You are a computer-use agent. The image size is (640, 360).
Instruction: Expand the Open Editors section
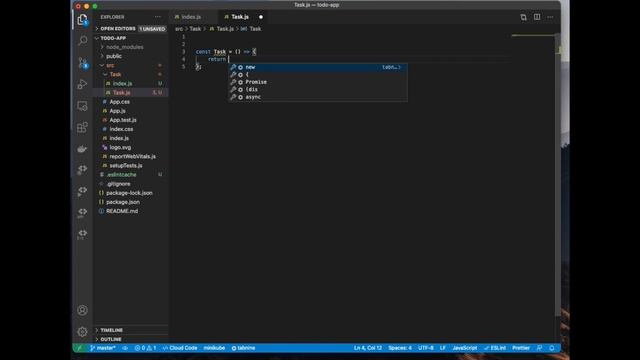[131, 29]
